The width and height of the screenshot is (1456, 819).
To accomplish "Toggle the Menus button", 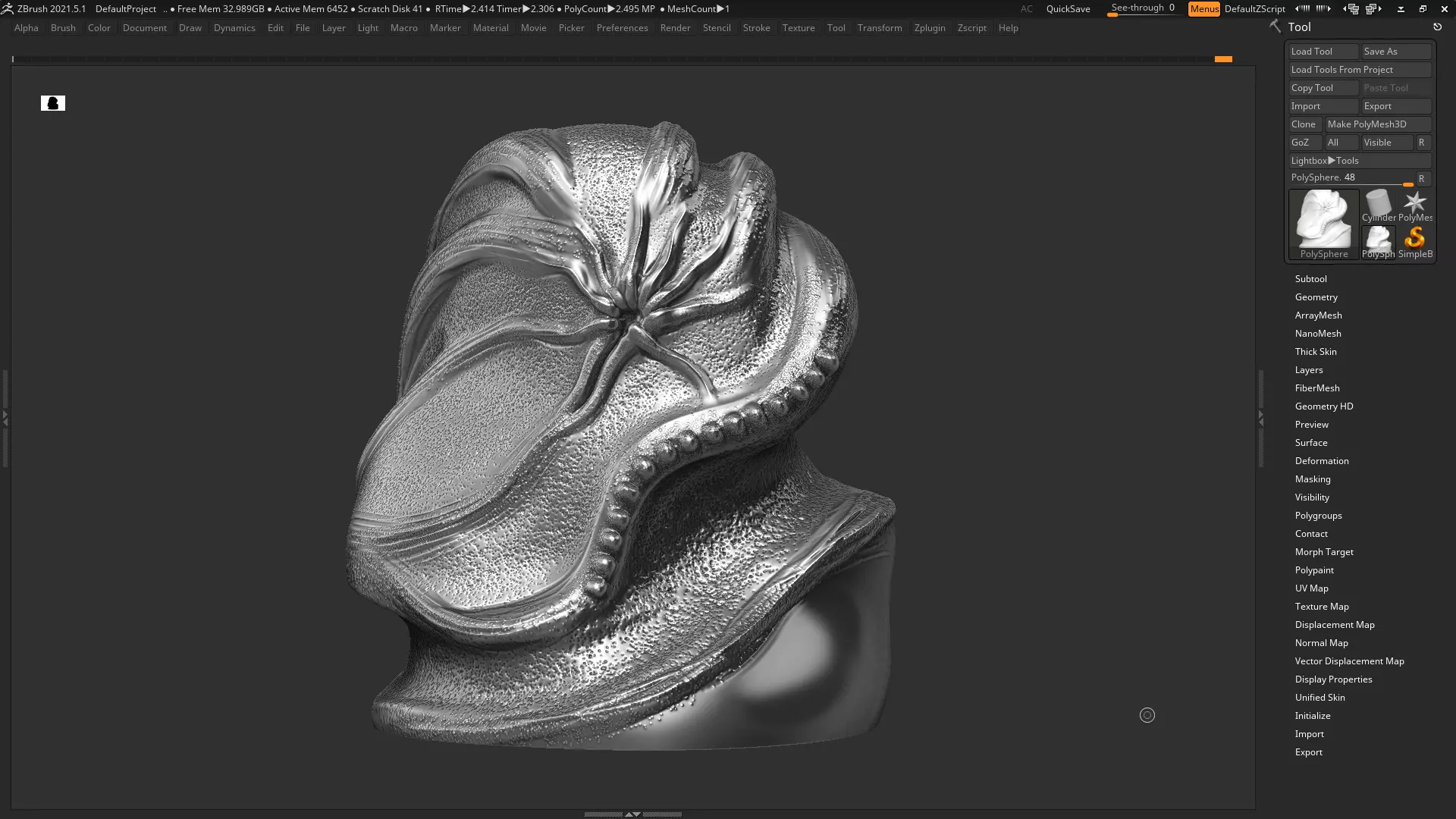I will (1204, 9).
